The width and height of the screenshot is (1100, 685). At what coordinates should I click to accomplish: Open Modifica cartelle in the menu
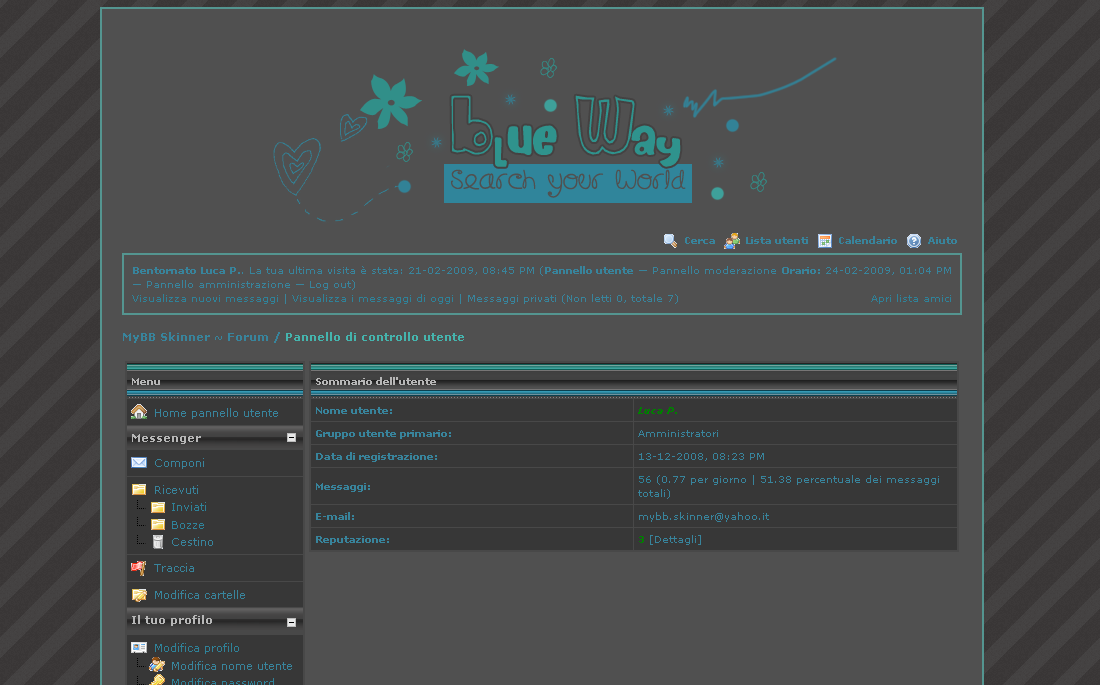tap(199, 595)
